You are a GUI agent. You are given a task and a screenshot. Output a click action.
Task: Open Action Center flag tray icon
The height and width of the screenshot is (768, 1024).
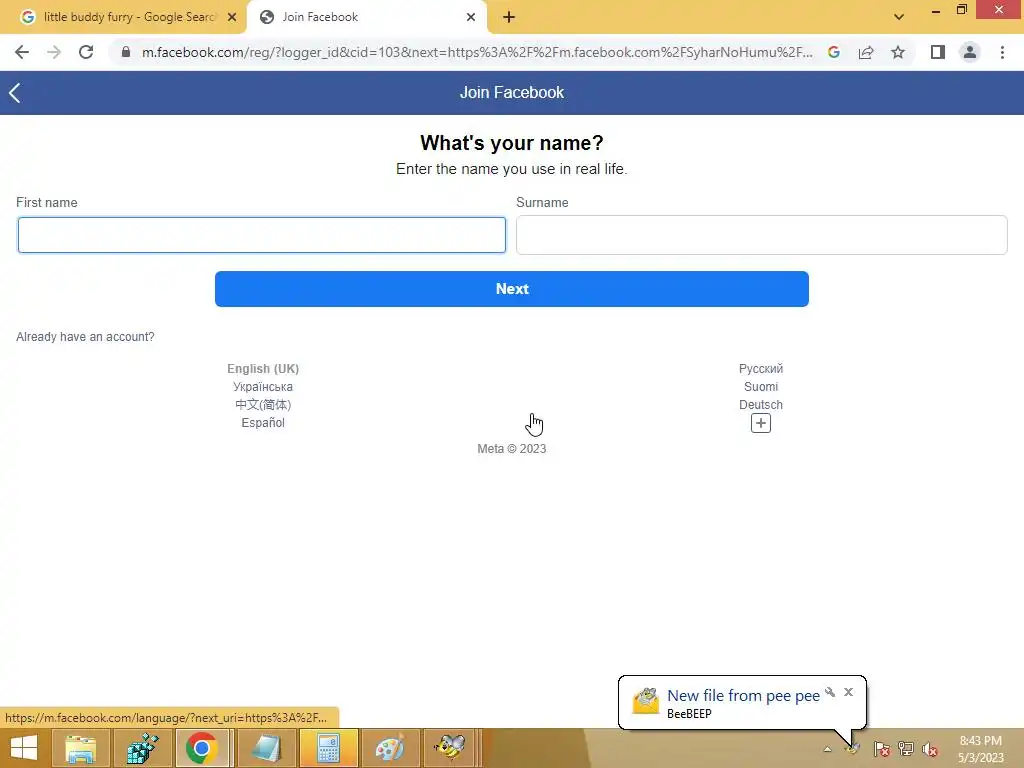point(881,749)
